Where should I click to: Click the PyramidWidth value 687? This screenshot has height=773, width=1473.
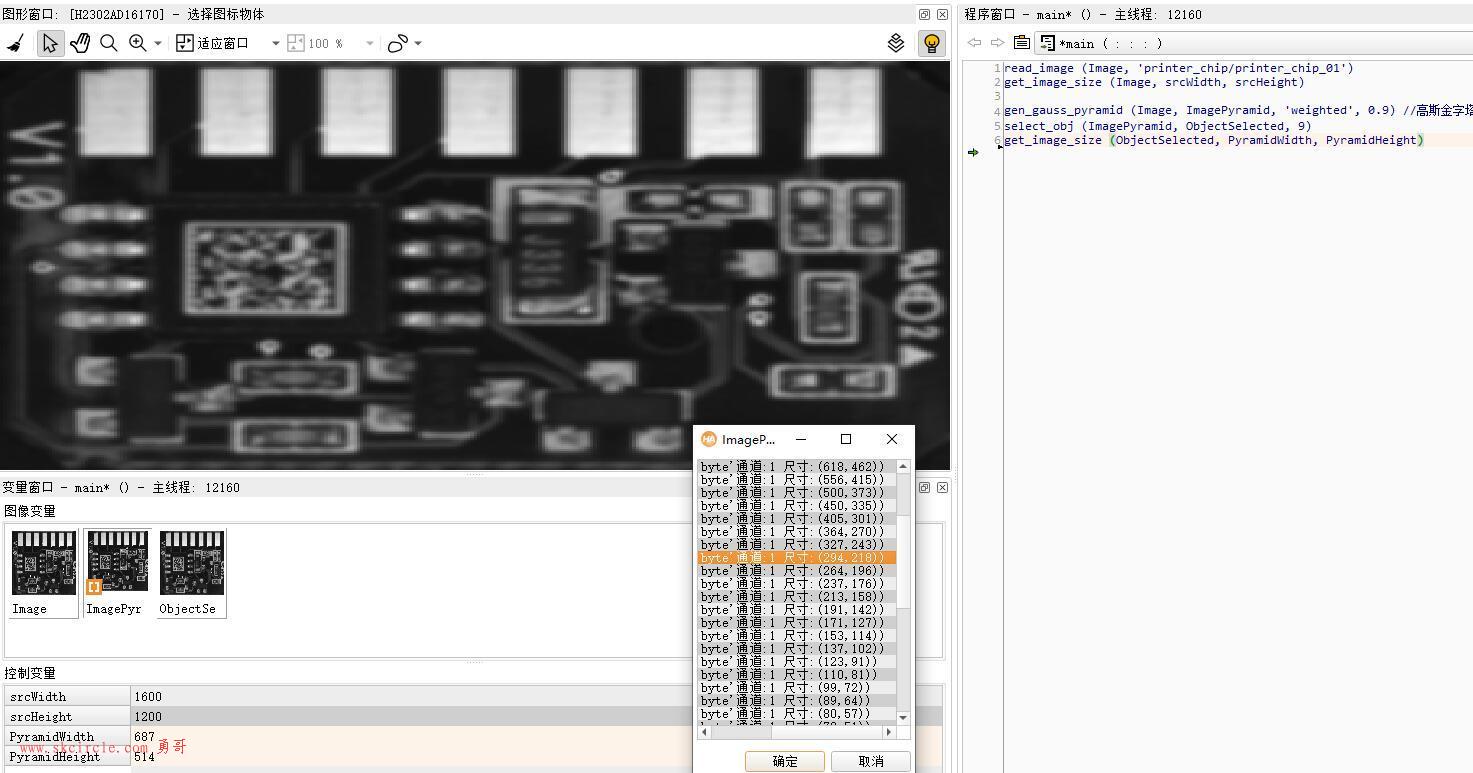coord(144,737)
